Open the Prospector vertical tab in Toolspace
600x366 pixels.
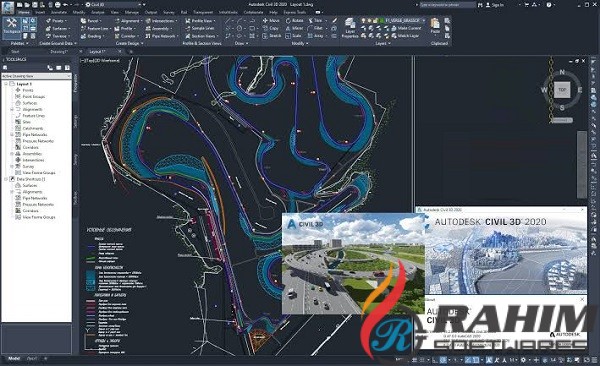75,83
